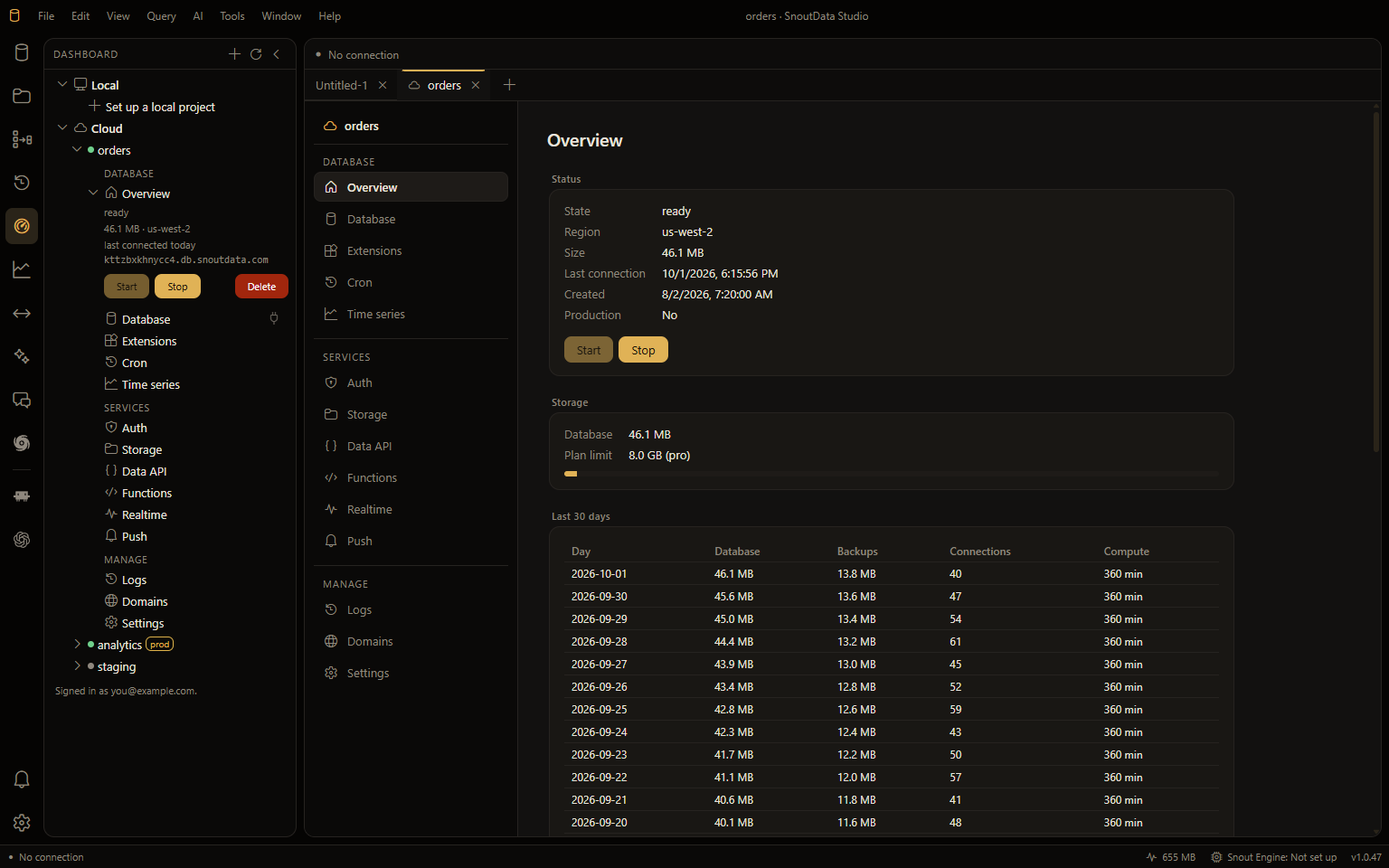Open the chat bubbles sidebar icon
The width and height of the screenshot is (1389, 868).
coord(22,400)
